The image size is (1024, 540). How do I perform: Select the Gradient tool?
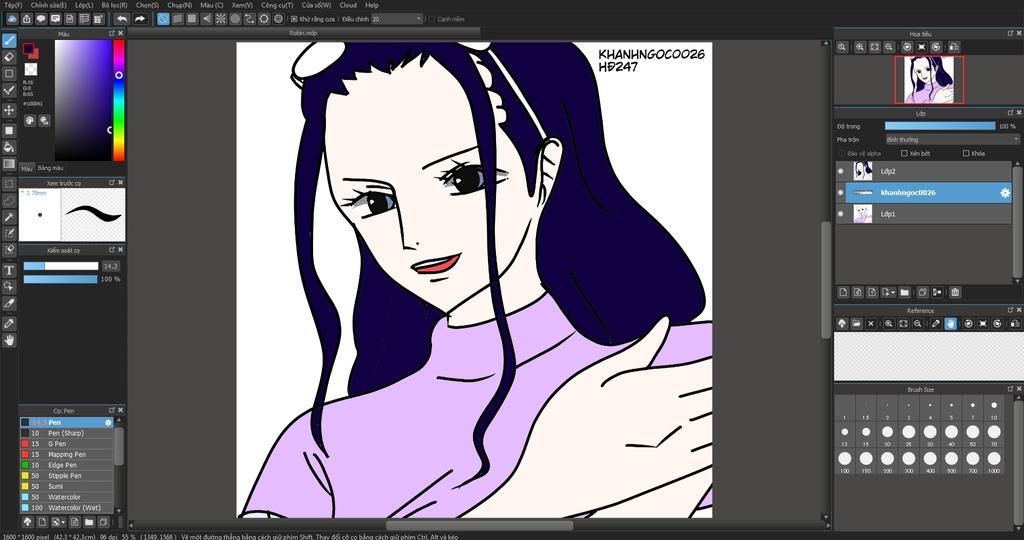tap(9, 163)
